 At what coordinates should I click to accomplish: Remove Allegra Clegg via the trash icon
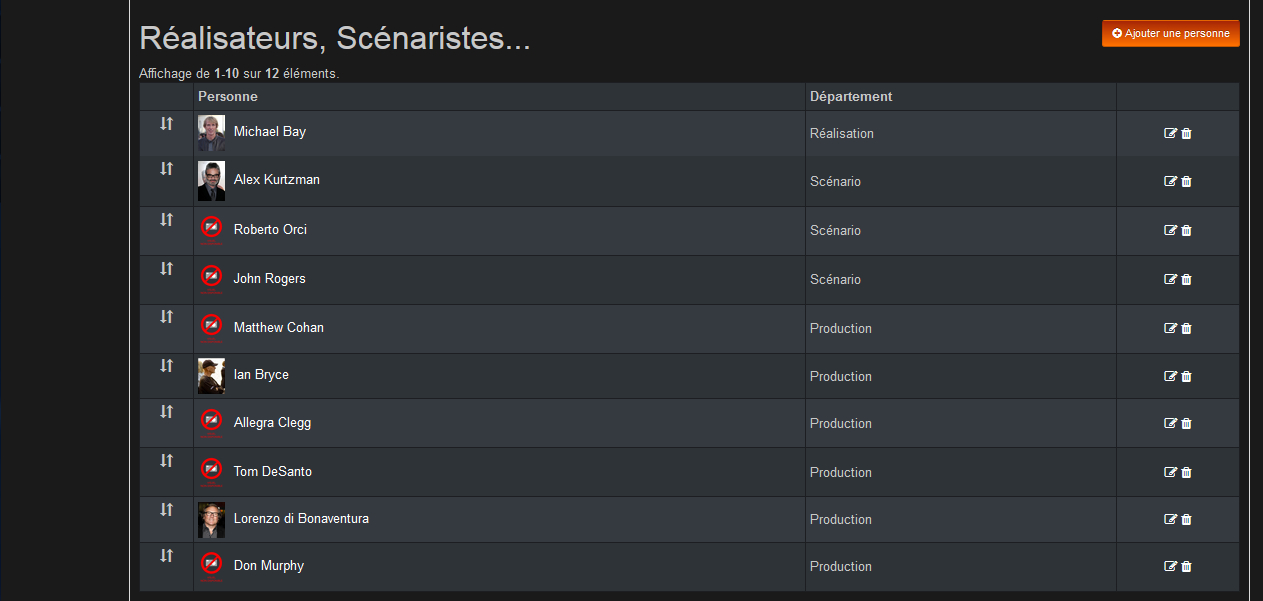coord(1186,424)
